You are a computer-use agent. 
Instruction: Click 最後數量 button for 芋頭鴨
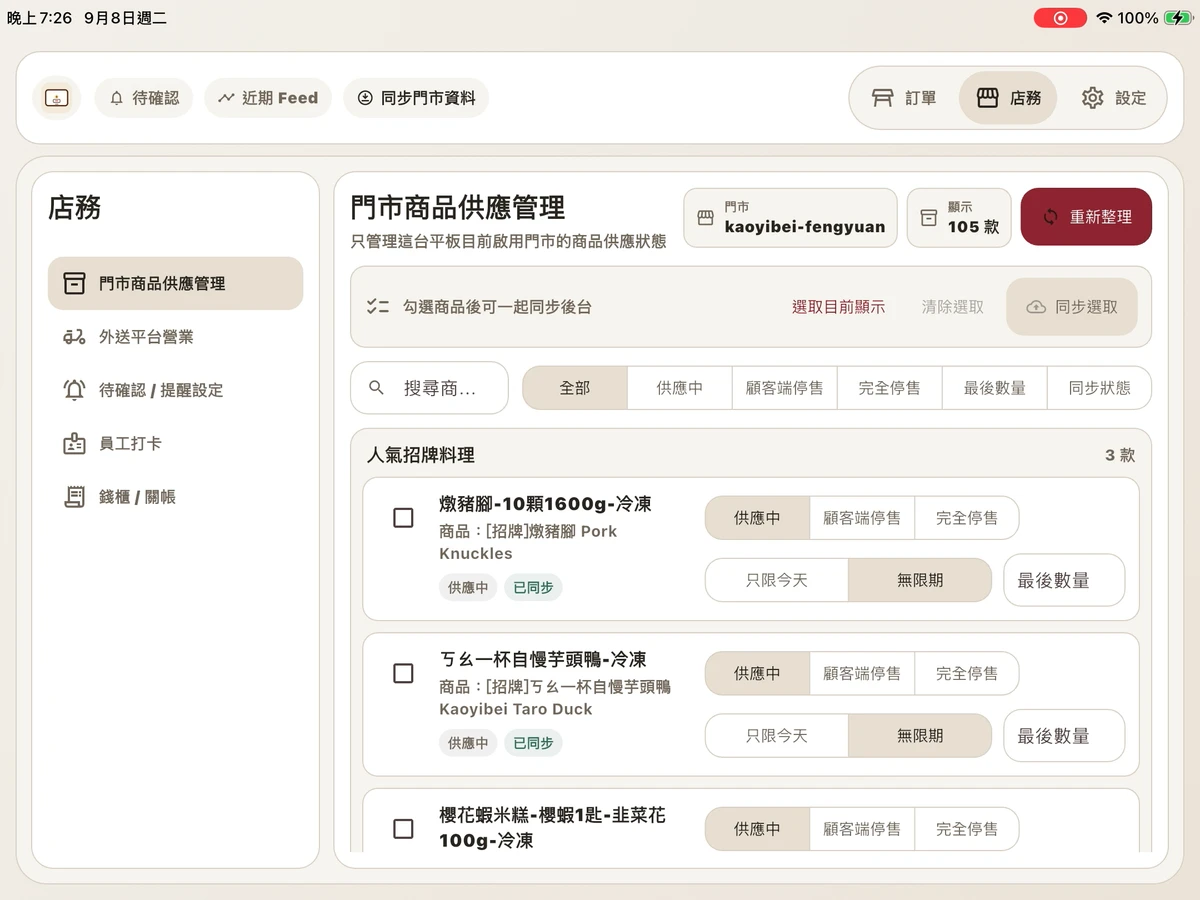coord(1064,736)
